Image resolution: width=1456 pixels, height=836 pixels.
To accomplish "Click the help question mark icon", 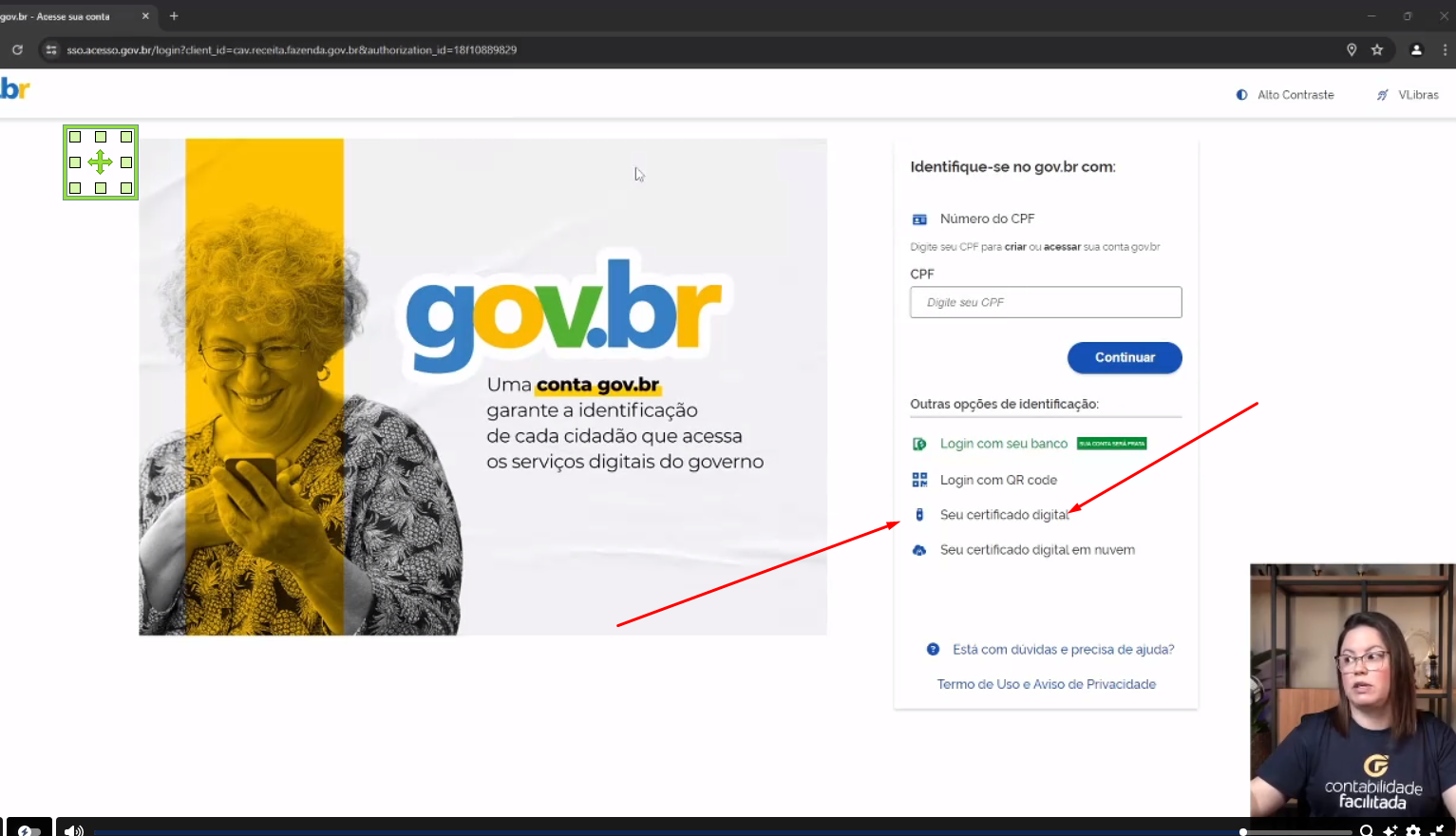I will tap(933, 650).
